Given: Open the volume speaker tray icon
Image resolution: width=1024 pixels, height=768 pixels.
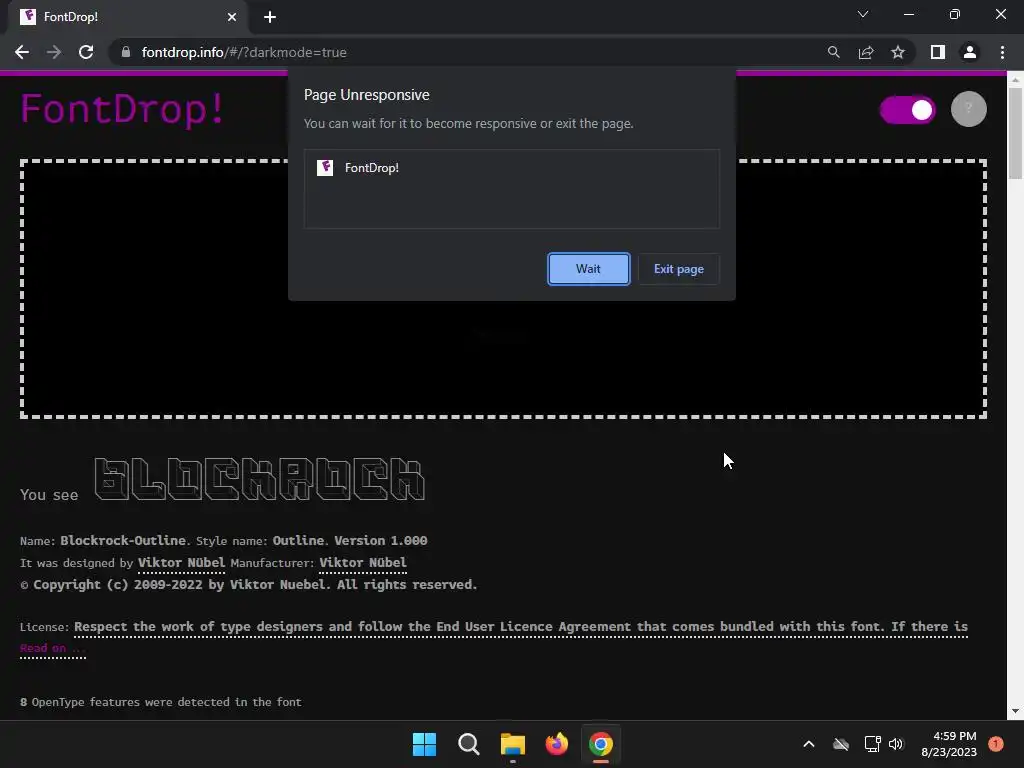Looking at the screenshot, I should click(896, 744).
